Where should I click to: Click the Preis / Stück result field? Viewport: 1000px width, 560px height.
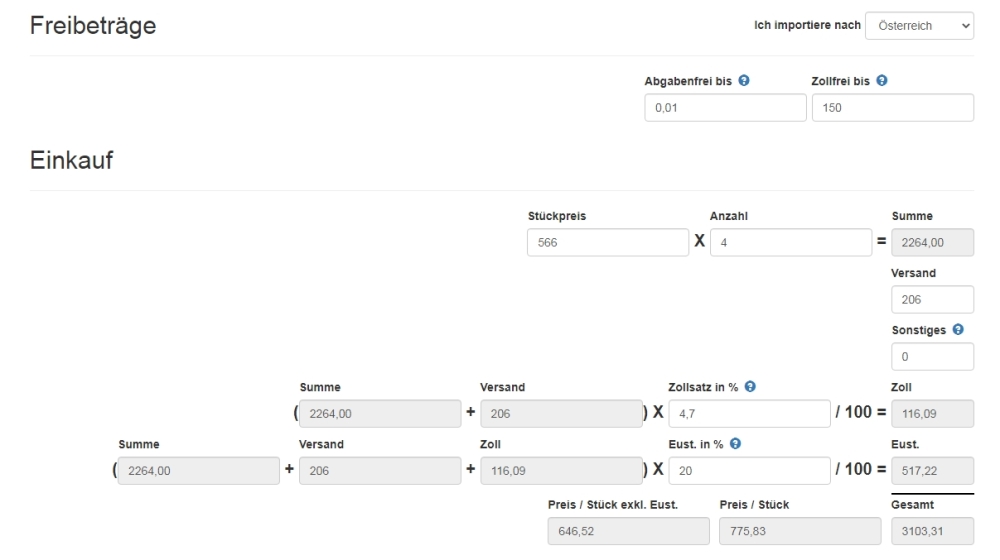tap(800, 531)
